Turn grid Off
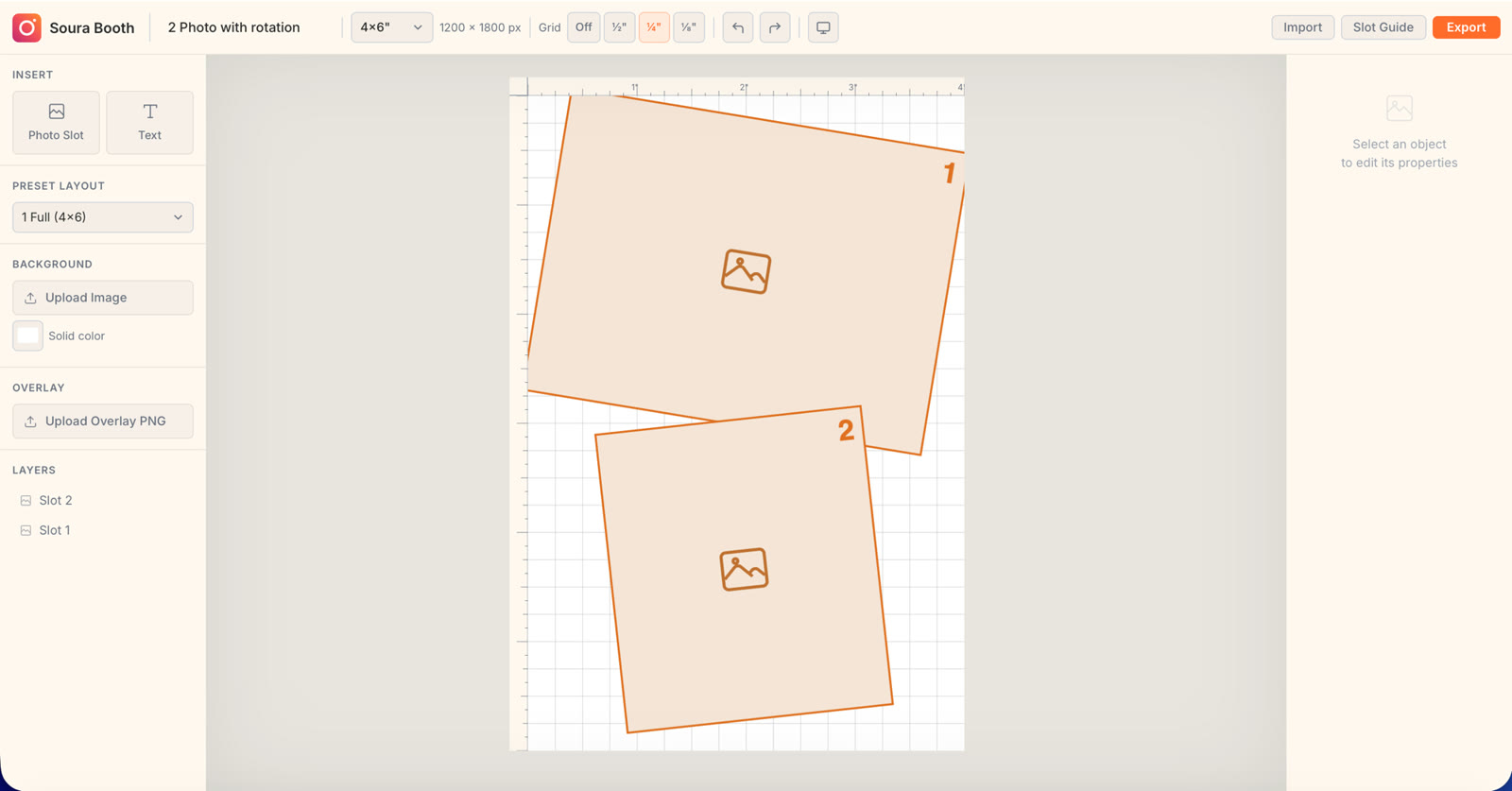The width and height of the screenshot is (1512, 791). 584,27
